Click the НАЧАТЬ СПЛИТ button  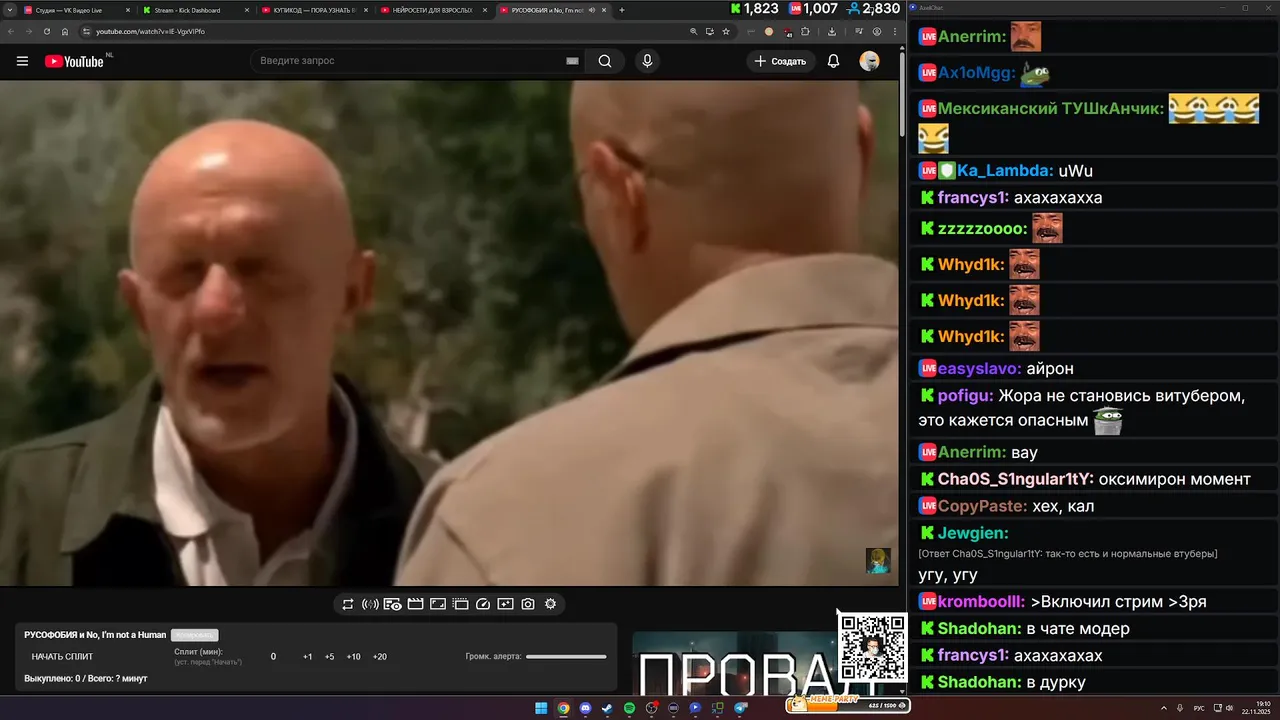[62, 657]
